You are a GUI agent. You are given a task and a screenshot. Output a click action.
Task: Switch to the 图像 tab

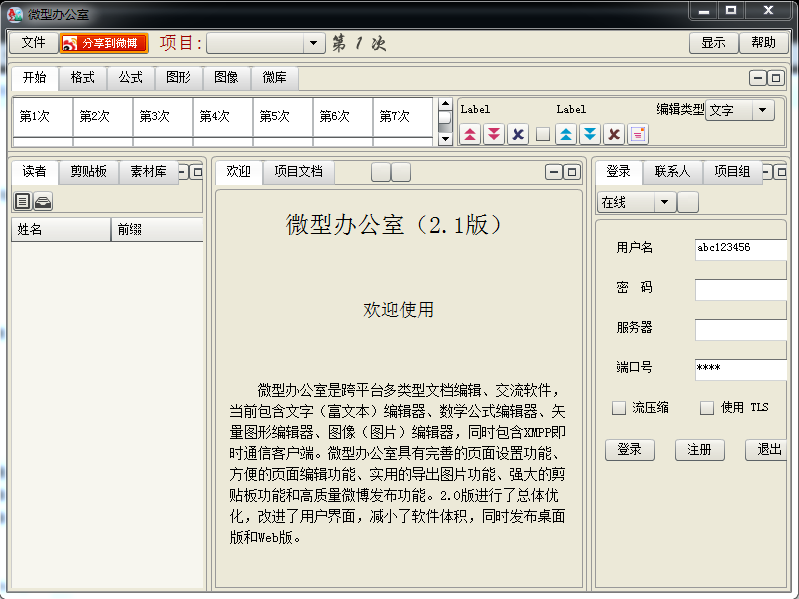click(x=226, y=78)
